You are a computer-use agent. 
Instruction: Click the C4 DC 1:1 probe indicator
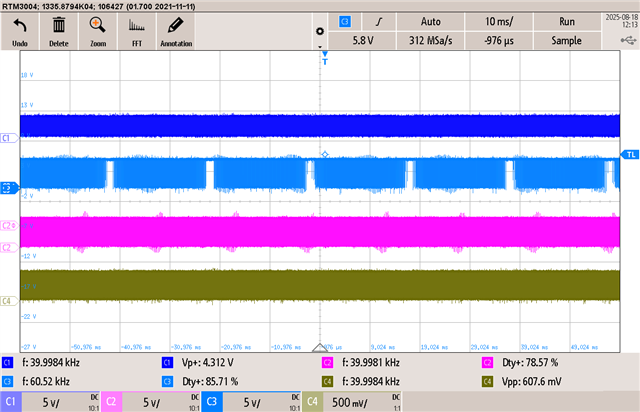point(396,402)
